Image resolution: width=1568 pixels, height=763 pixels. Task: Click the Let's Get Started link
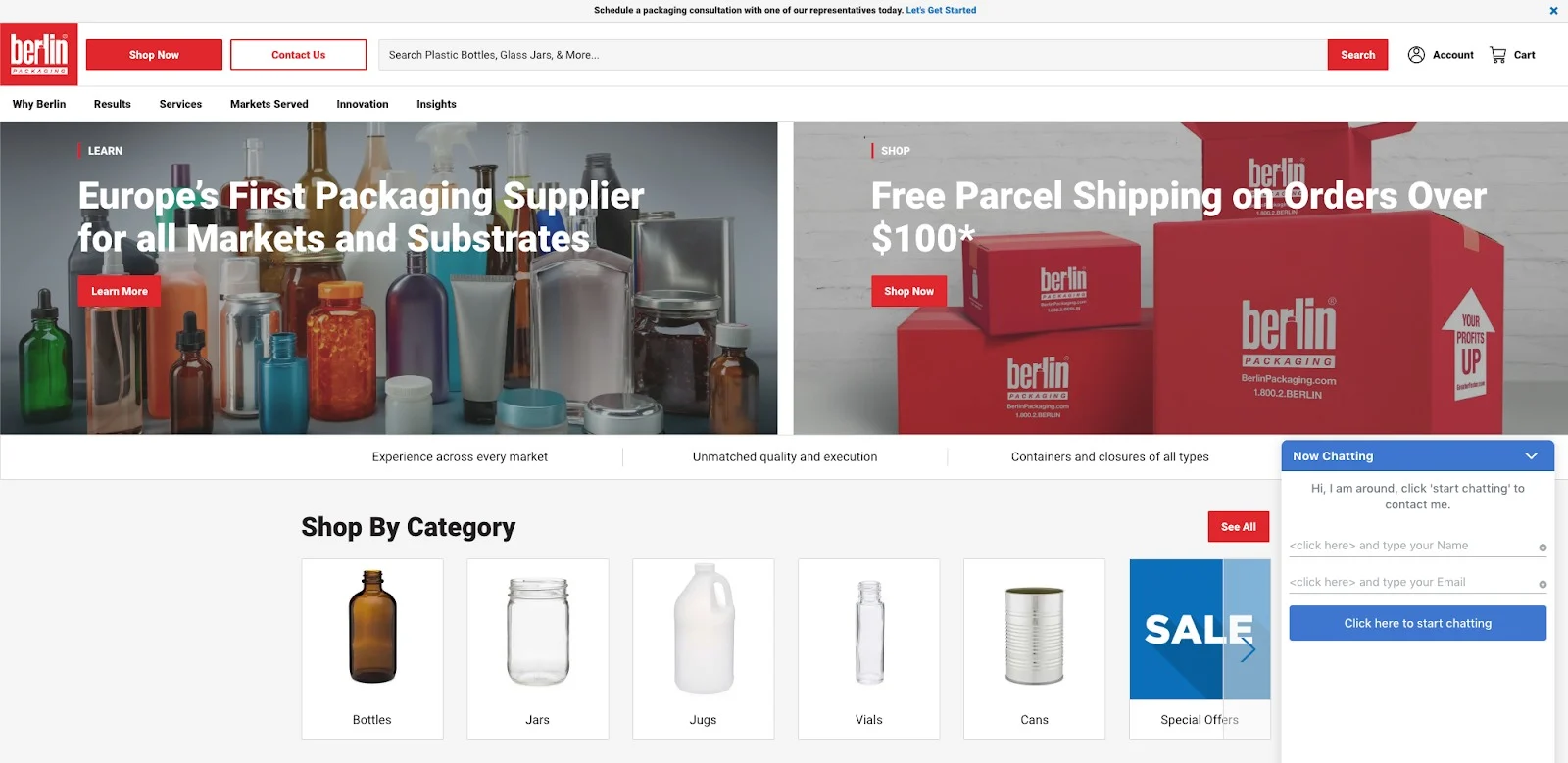(941, 10)
